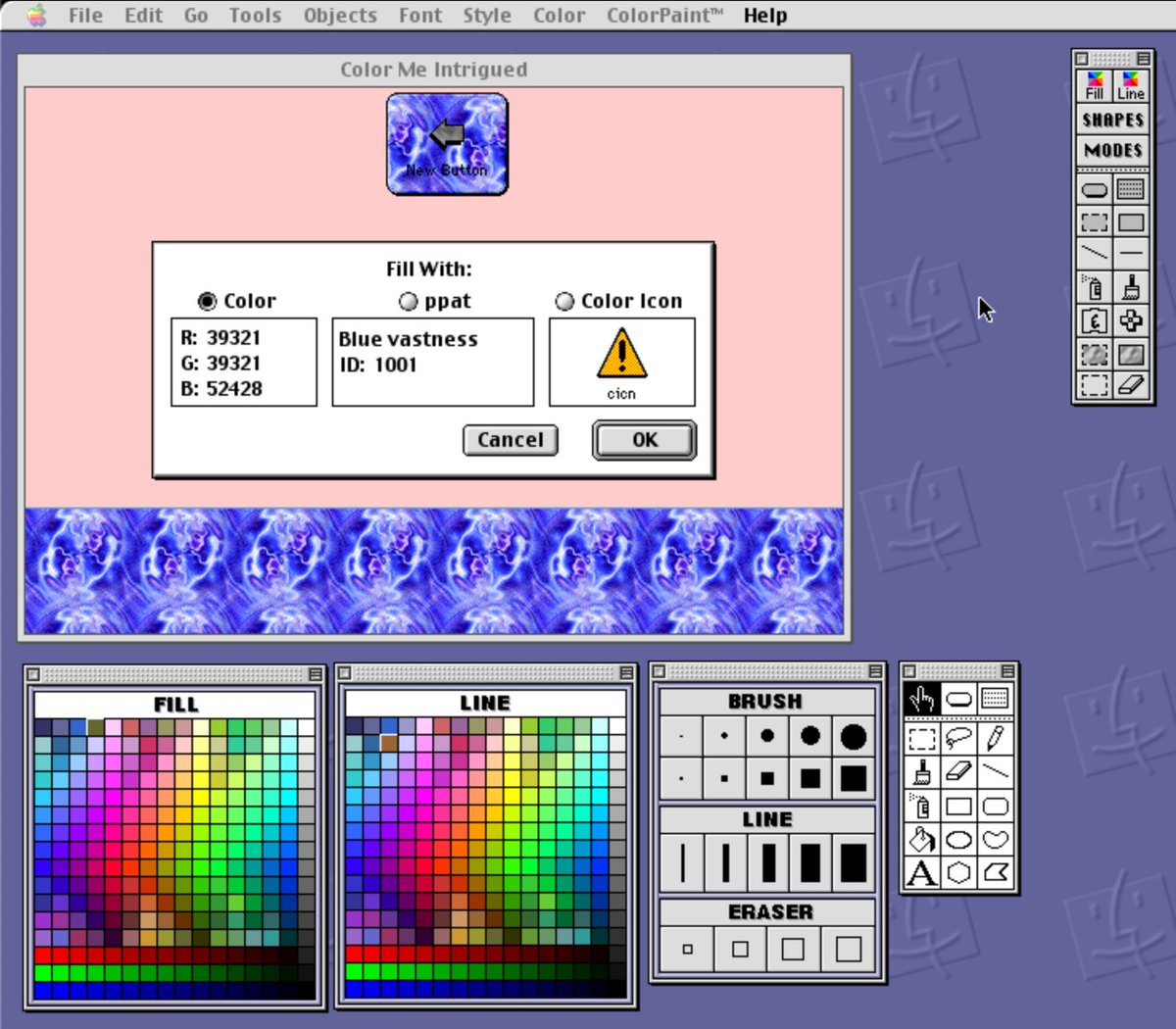The height and width of the screenshot is (1029, 1176).
Task: Collapse the LINE color palette window
Action: 626,672
